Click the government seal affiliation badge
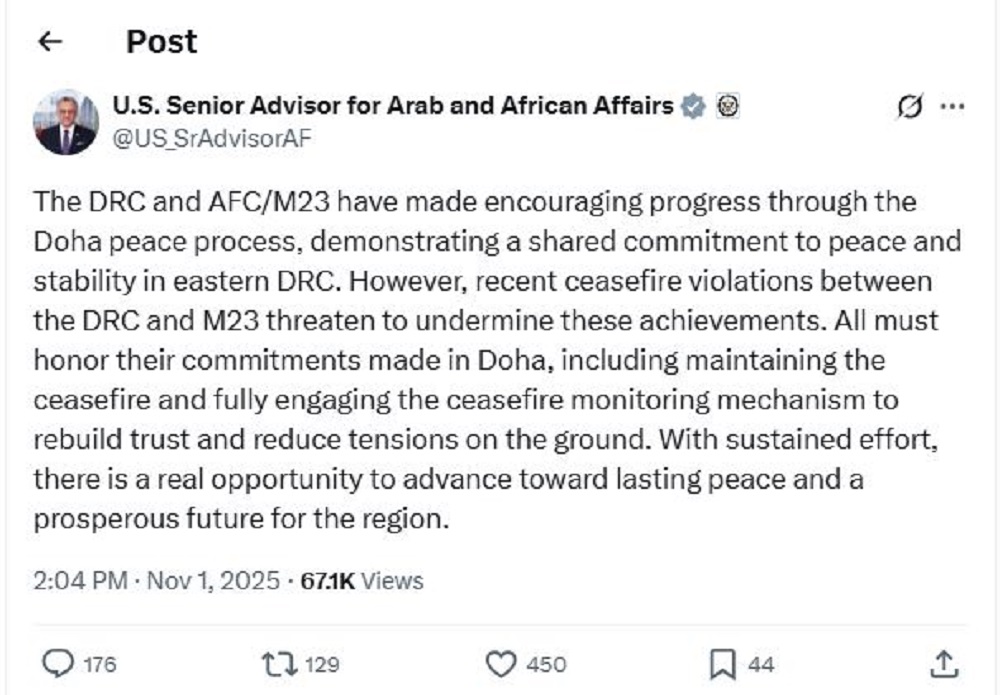1000x695 pixels. [728, 105]
